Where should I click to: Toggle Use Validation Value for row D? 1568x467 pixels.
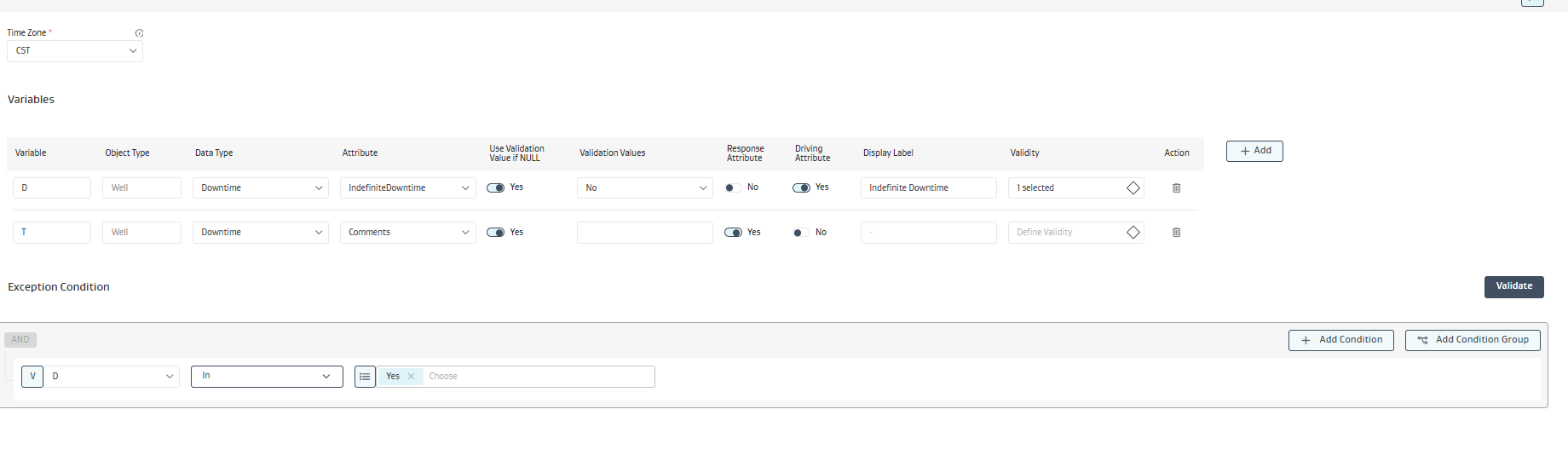click(495, 188)
